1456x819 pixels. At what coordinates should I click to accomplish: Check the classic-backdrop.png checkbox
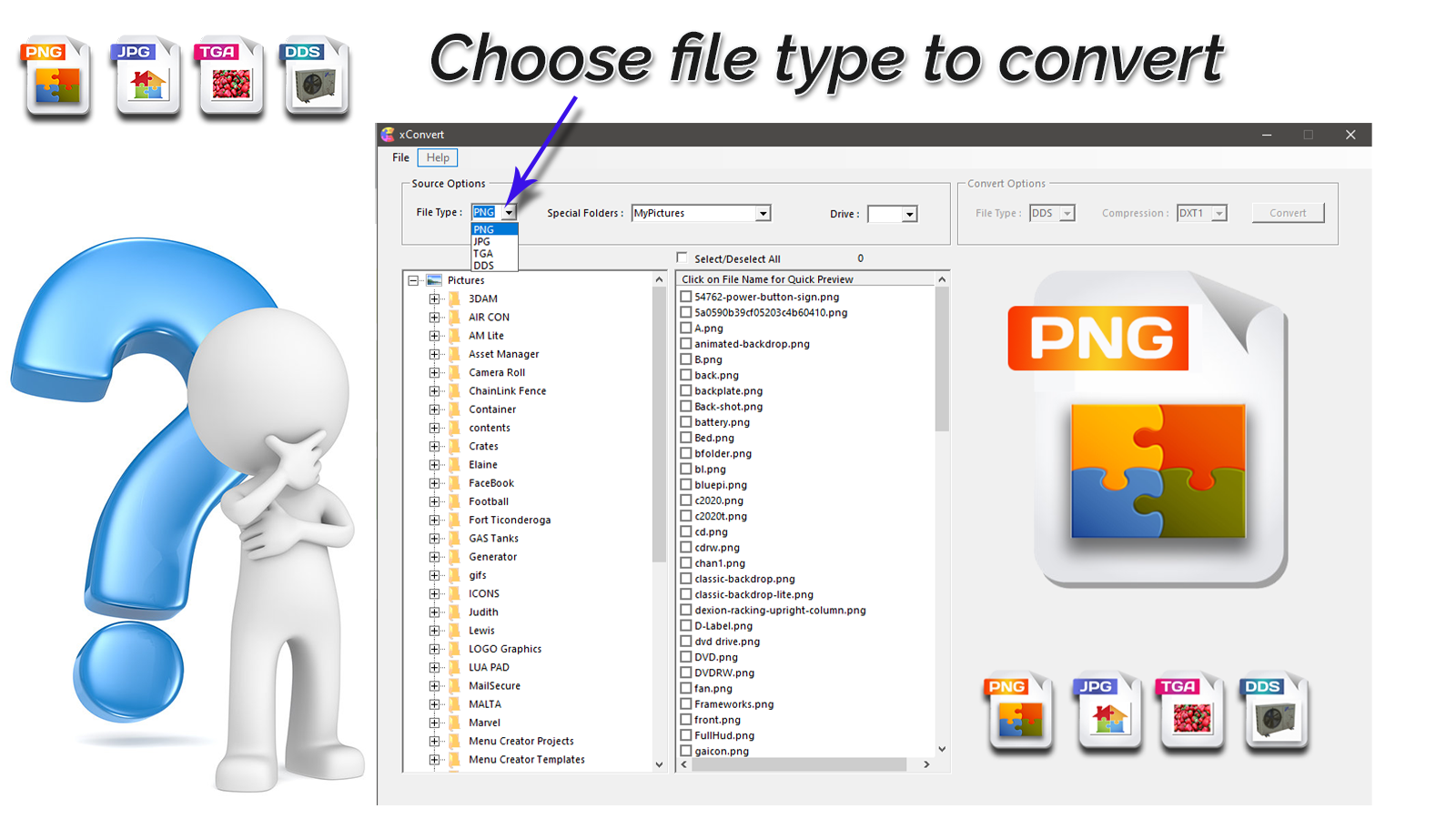pos(686,579)
